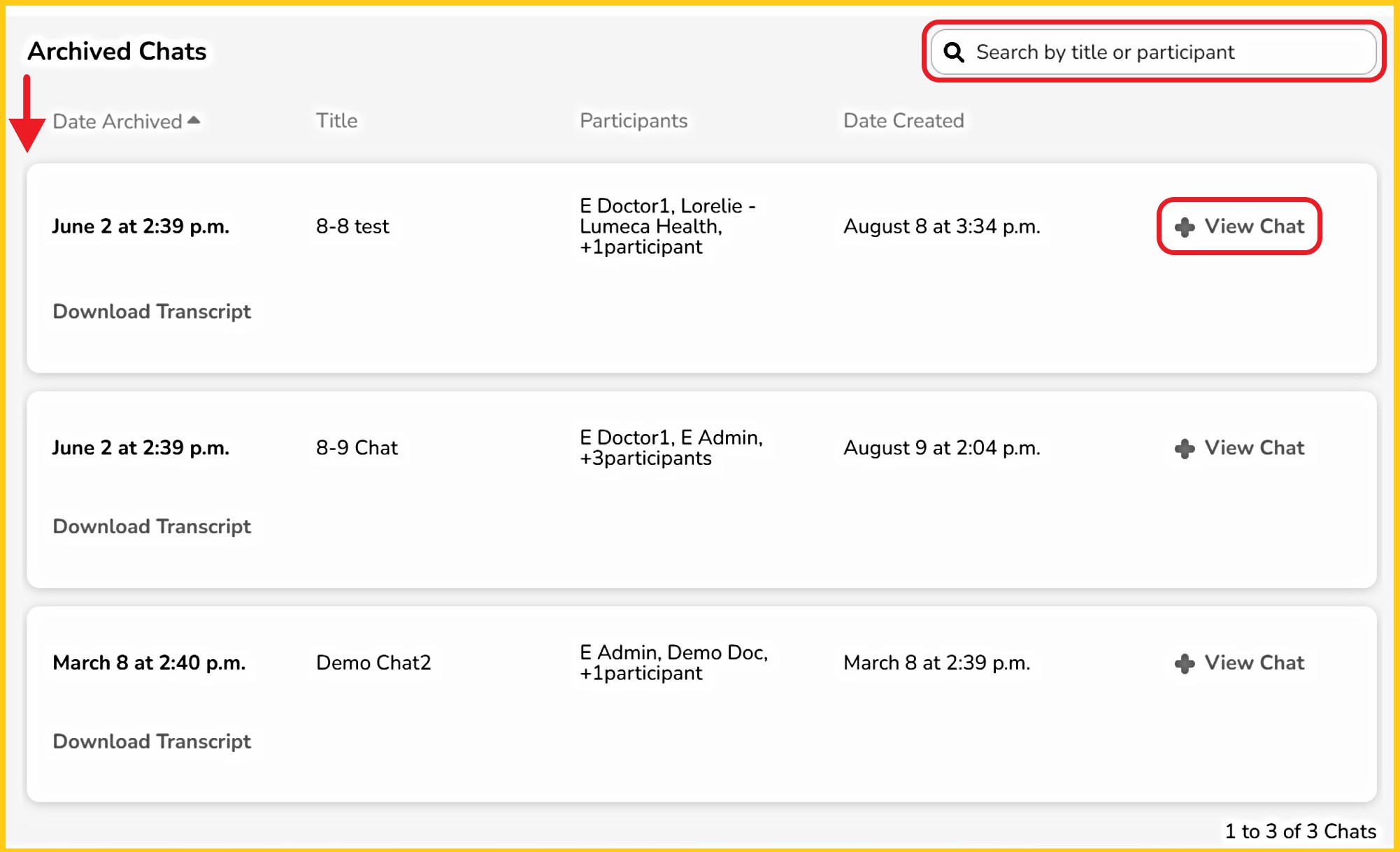Toggle Date Archived sort arrow
Viewport: 1400px width, 852px height.
pos(194,121)
